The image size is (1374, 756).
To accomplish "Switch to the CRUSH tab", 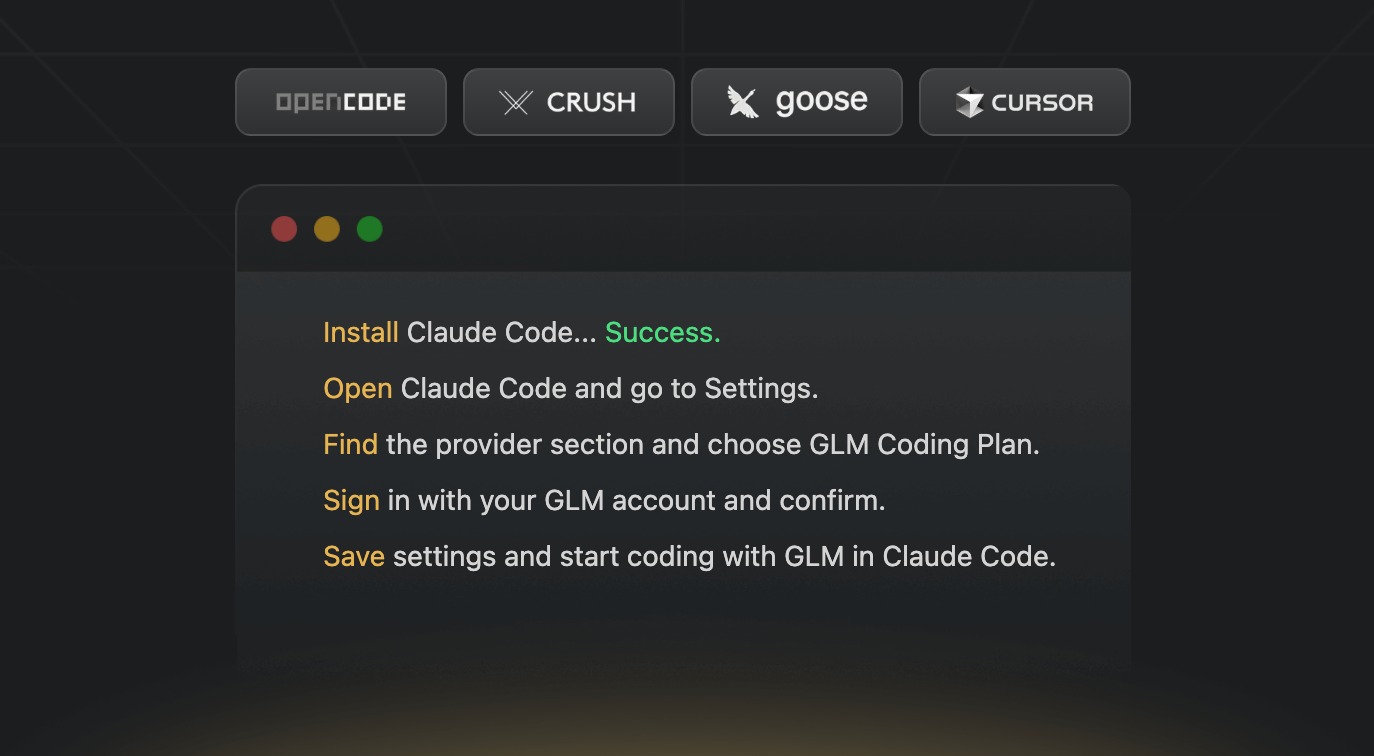I will (569, 102).
